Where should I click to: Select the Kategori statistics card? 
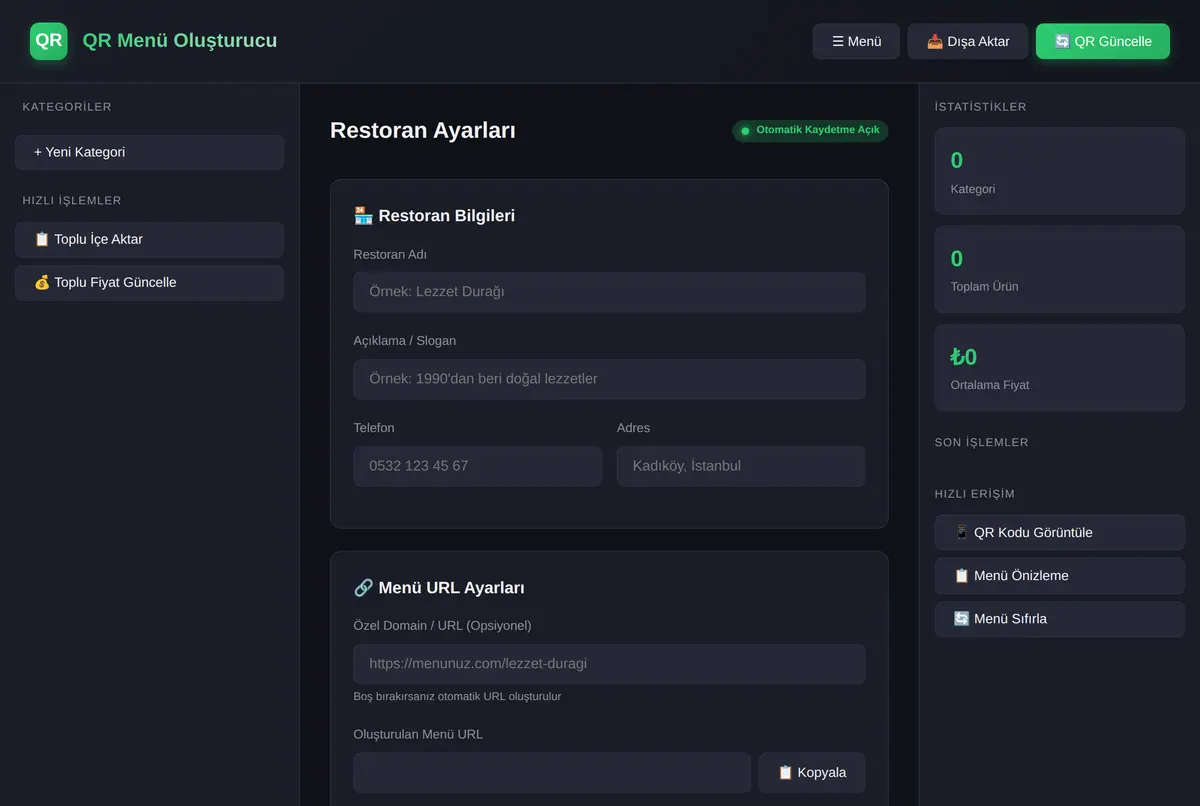pyautogui.click(x=1060, y=171)
